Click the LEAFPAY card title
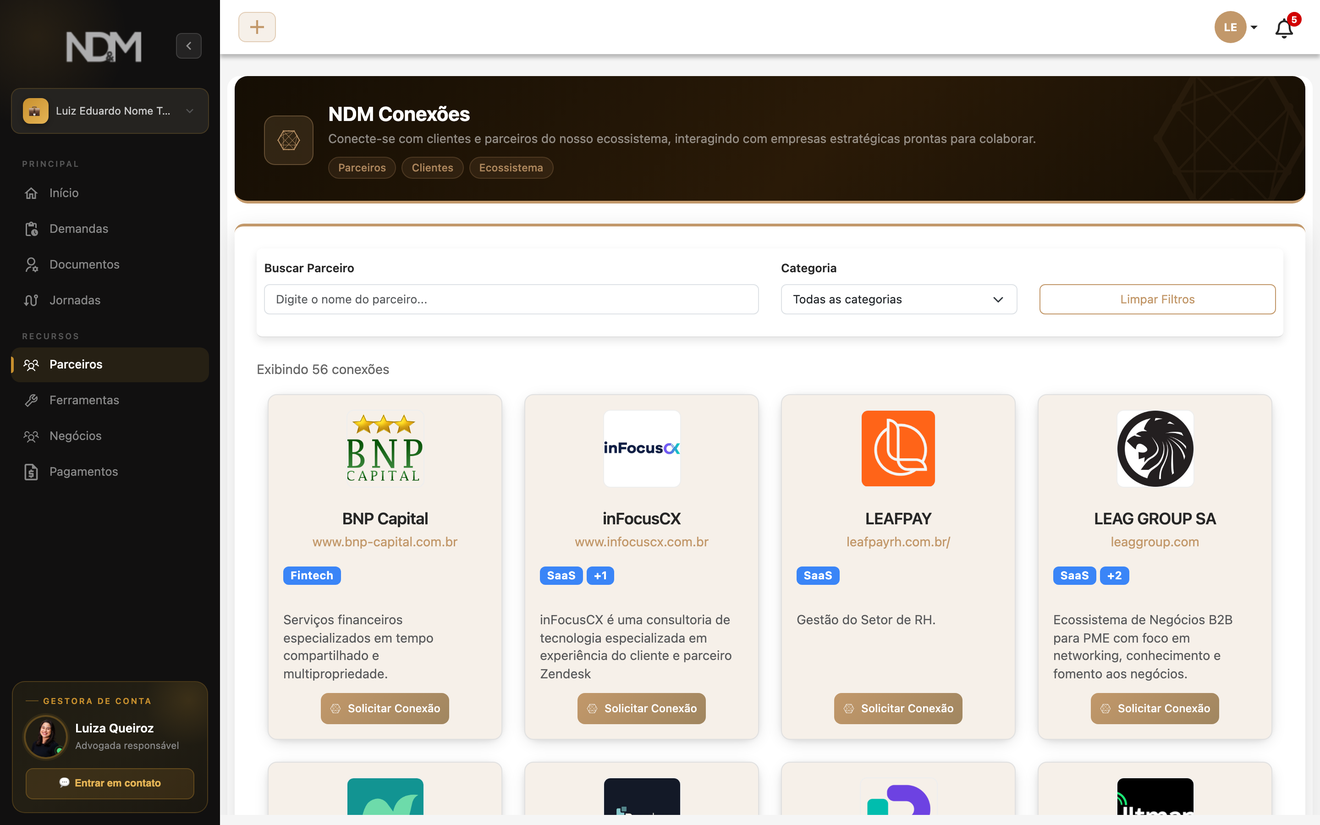The image size is (1320, 825). click(x=898, y=519)
